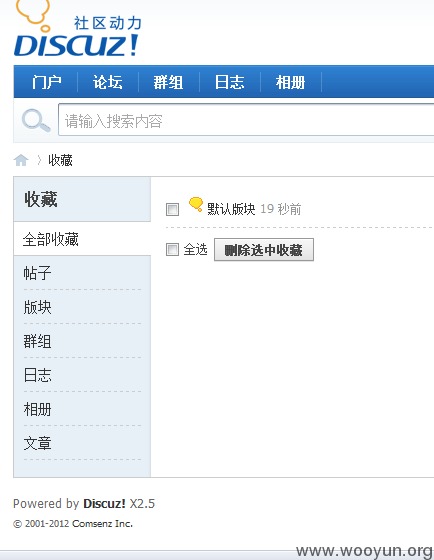Screen dimensions: 434x560
Task: Open the 群组 navigation tab
Action: [168, 82]
